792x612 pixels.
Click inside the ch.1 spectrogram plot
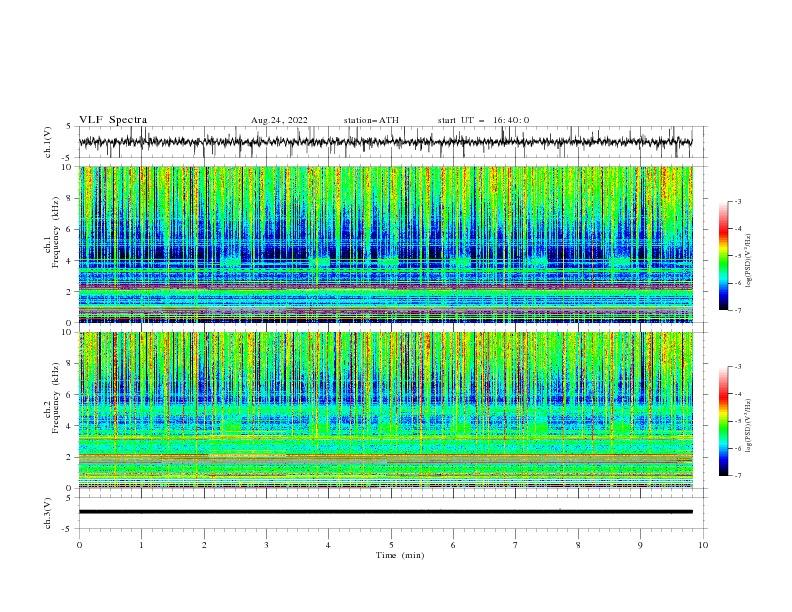pyautogui.click(x=385, y=244)
